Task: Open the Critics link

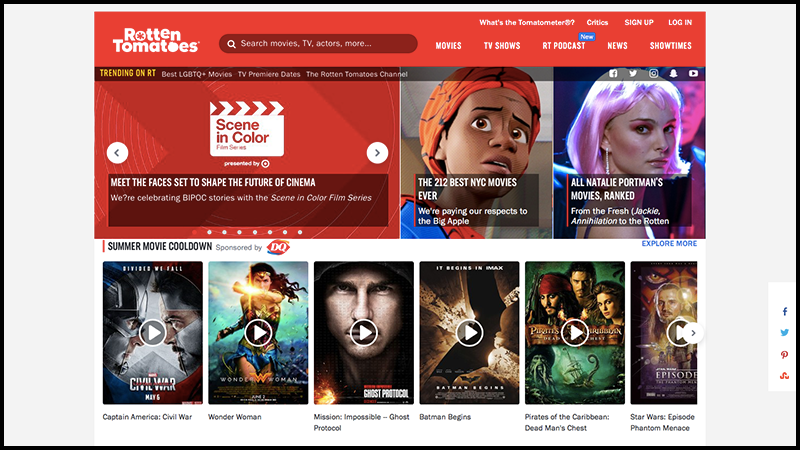Action: coord(597,22)
